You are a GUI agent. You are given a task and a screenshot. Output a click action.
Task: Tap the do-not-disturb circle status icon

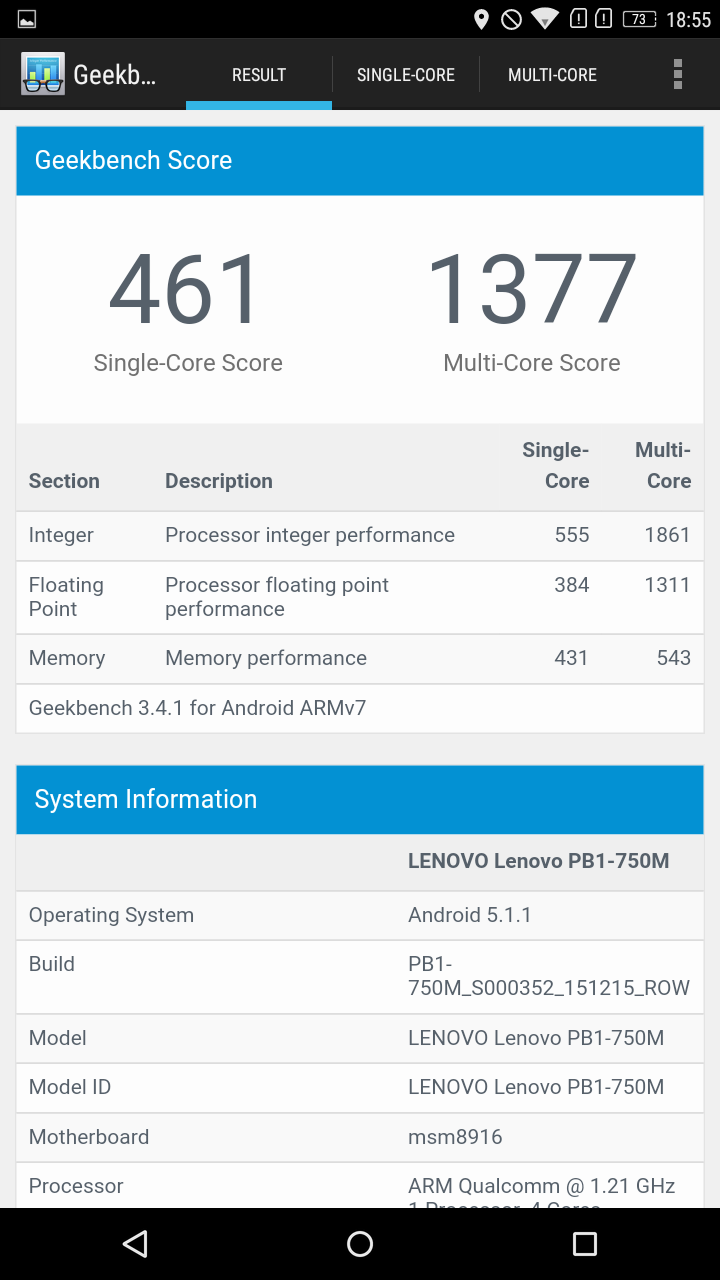[x=511, y=19]
